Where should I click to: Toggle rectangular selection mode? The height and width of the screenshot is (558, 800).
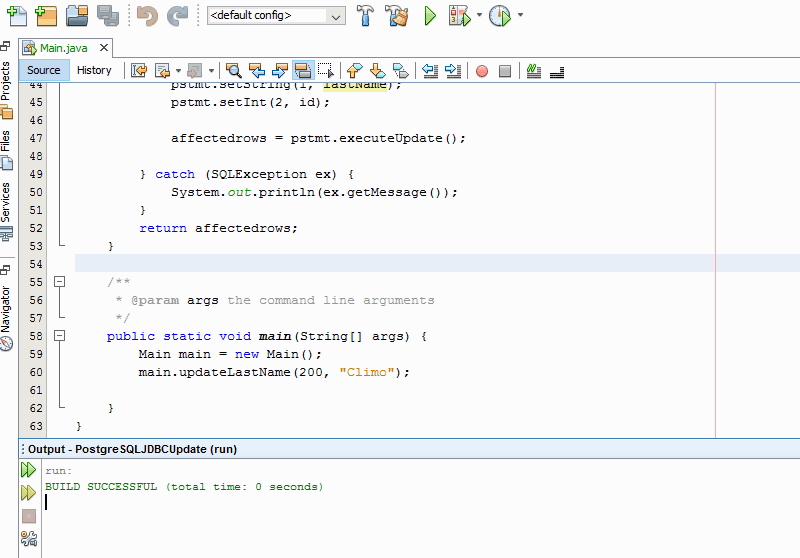tap(325, 70)
